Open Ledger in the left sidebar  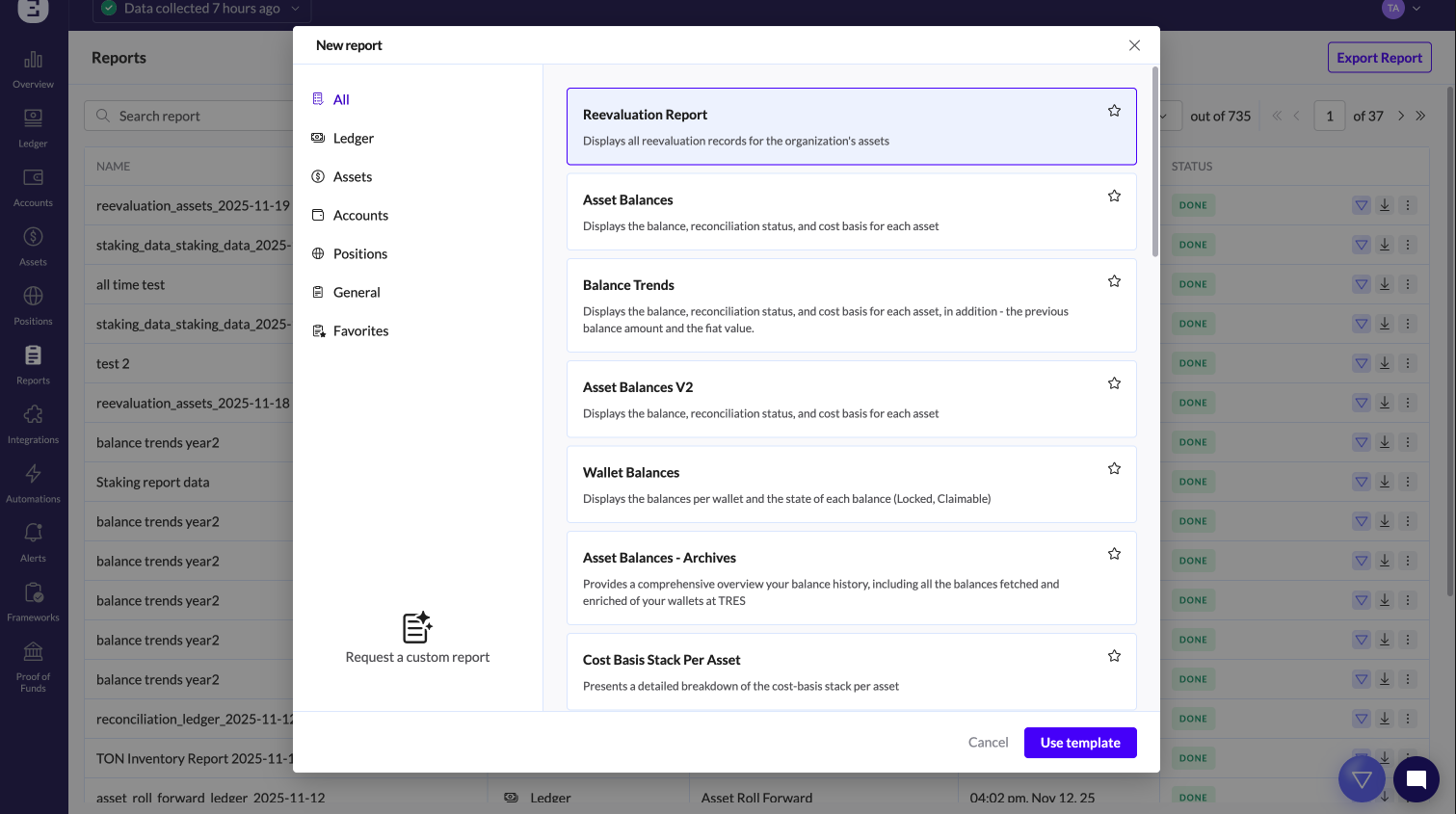[33, 127]
